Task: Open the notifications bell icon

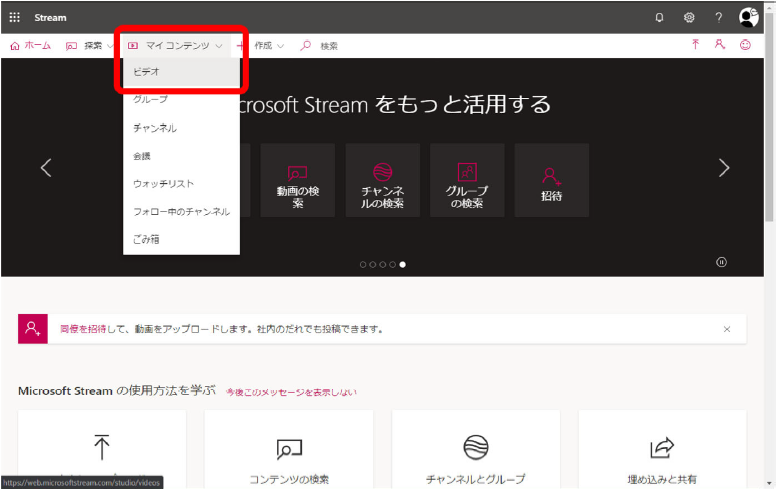Action: (659, 18)
